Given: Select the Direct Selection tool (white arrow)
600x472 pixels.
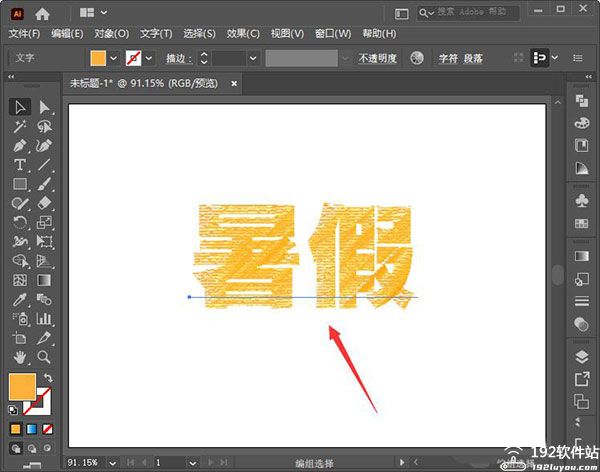Looking at the screenshot, I should (44, 107).
